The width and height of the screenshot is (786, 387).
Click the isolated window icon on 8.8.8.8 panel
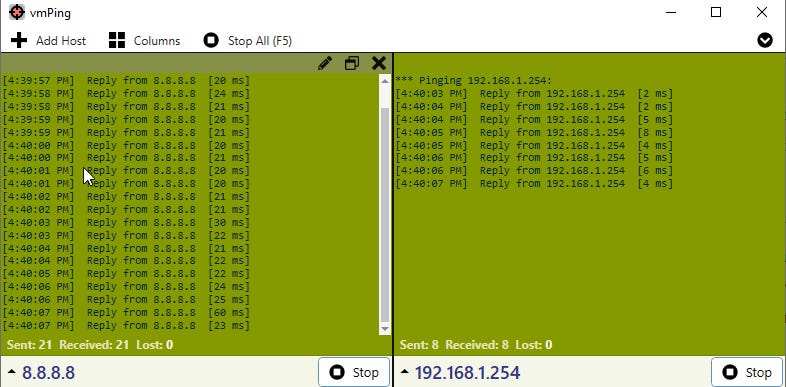(352, 63)
